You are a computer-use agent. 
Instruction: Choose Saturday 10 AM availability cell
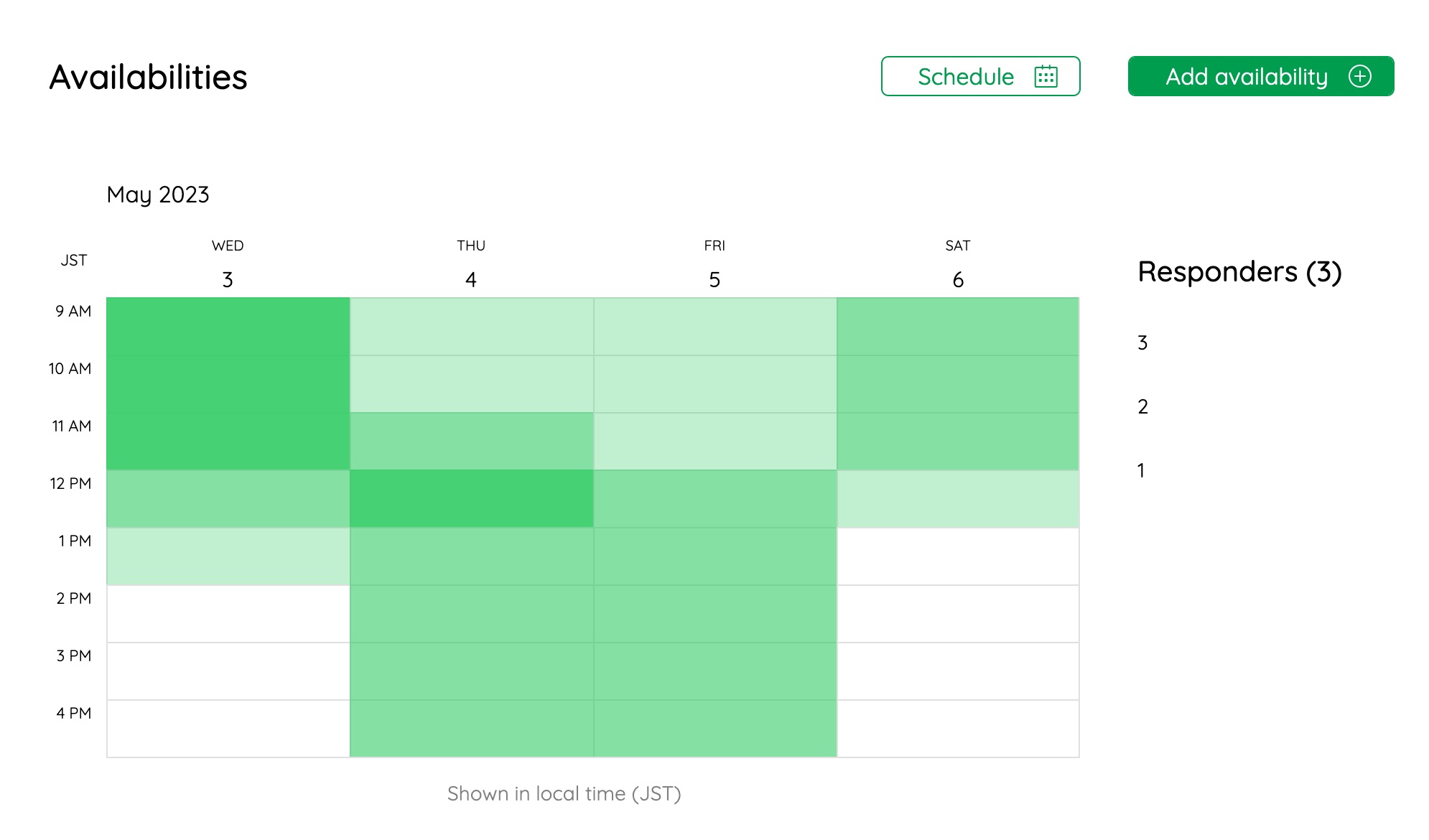(958, 384)
